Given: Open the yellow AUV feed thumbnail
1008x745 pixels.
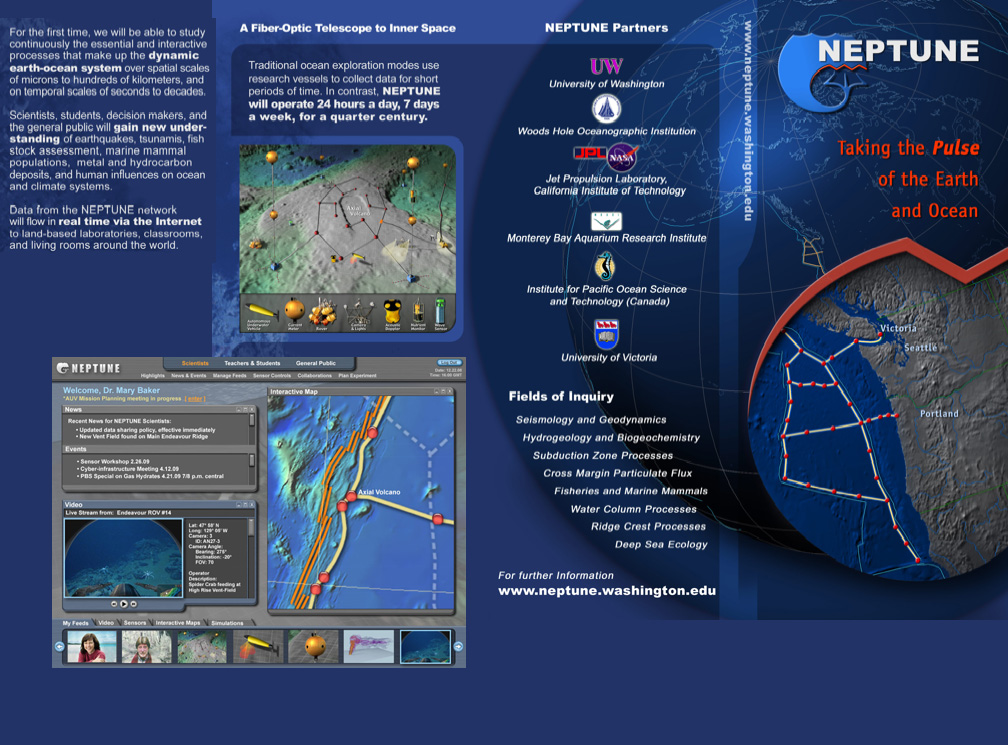Looking at the screenshot, I should point(258,646).
